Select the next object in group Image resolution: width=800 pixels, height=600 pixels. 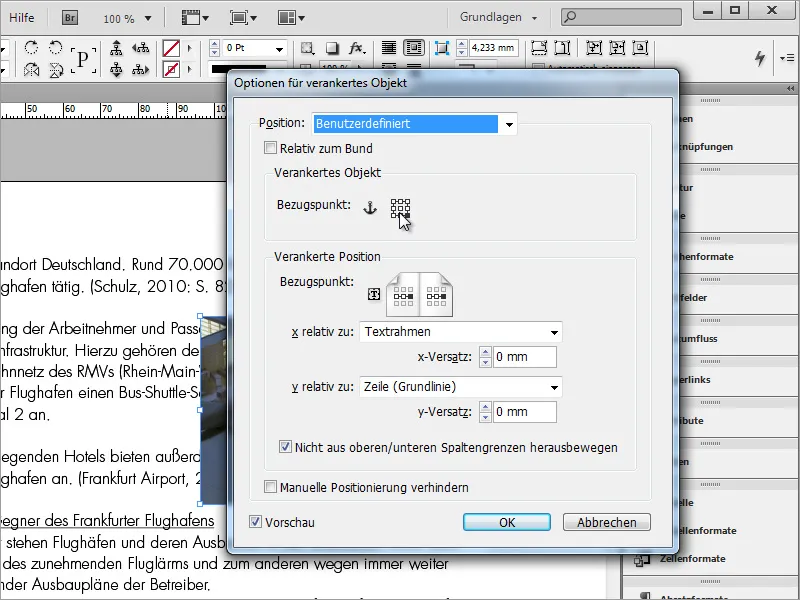(x=140, y=69)
